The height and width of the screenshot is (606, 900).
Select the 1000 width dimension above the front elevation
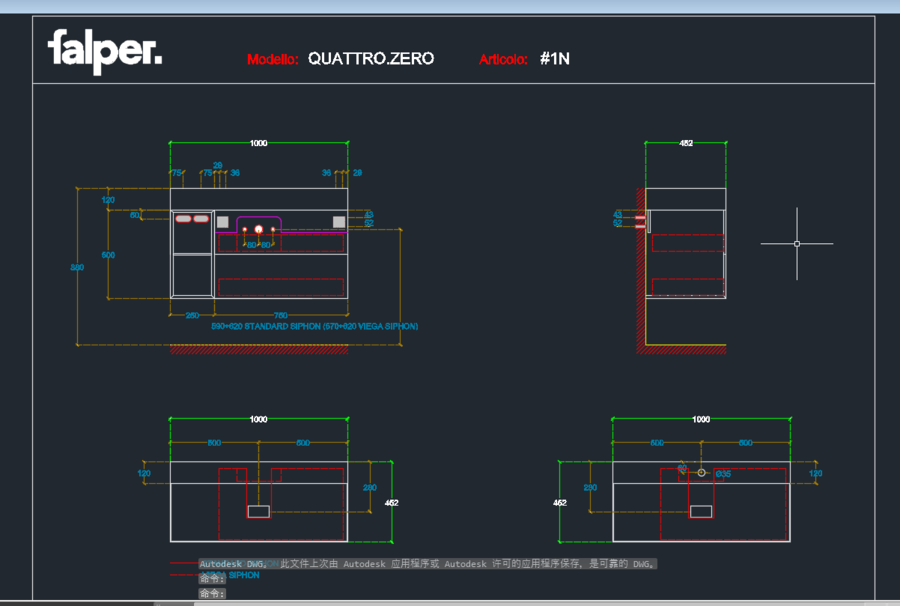click(x=258, y=143)
